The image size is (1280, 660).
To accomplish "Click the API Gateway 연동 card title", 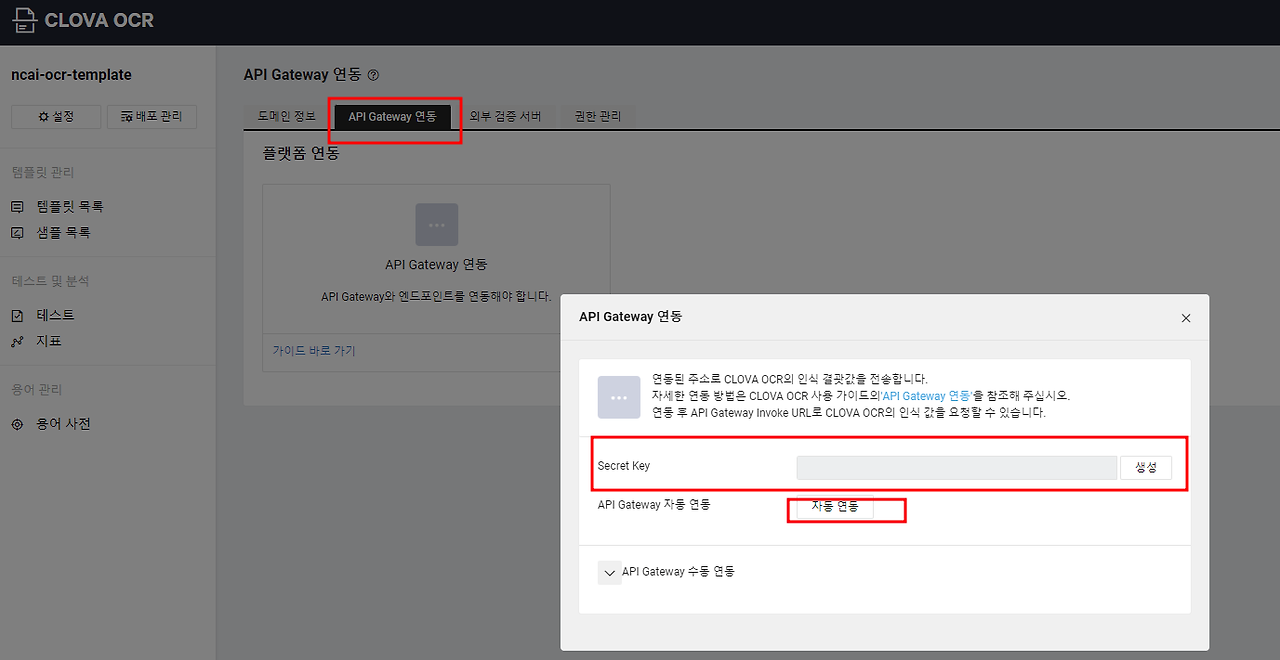I will coord(437,265).
